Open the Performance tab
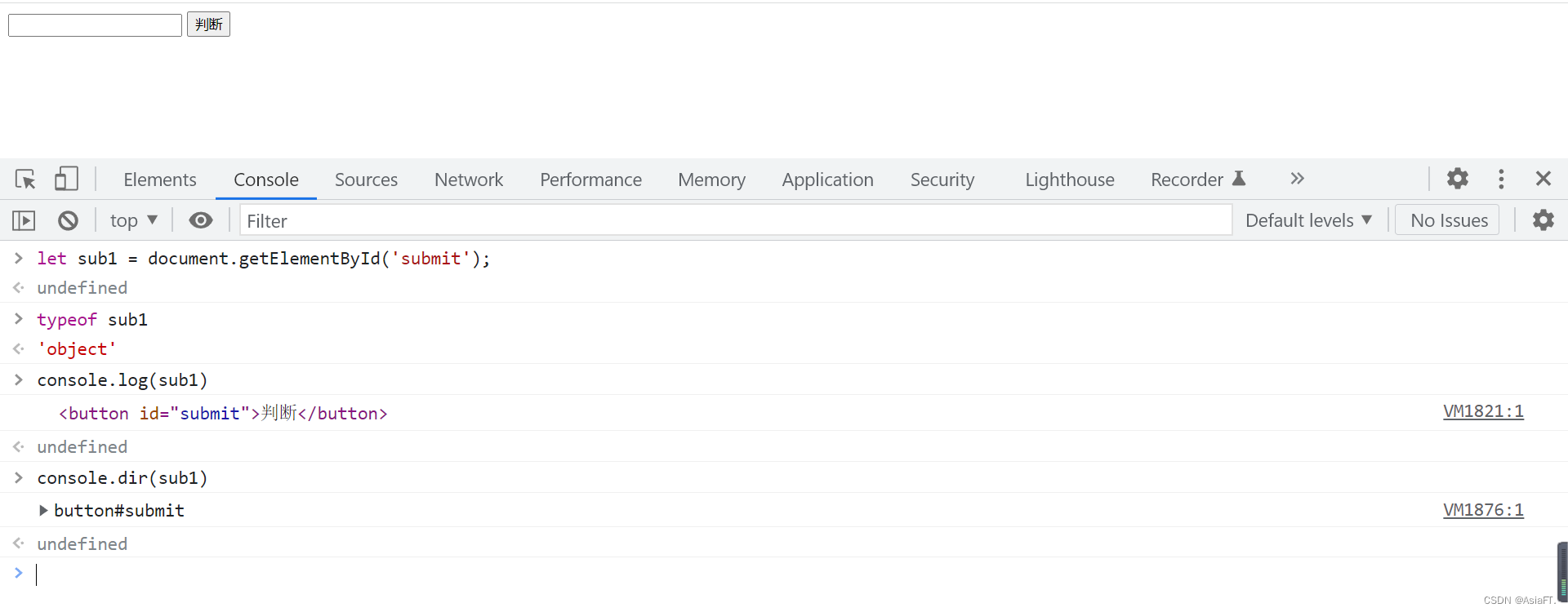 (590, 180)
